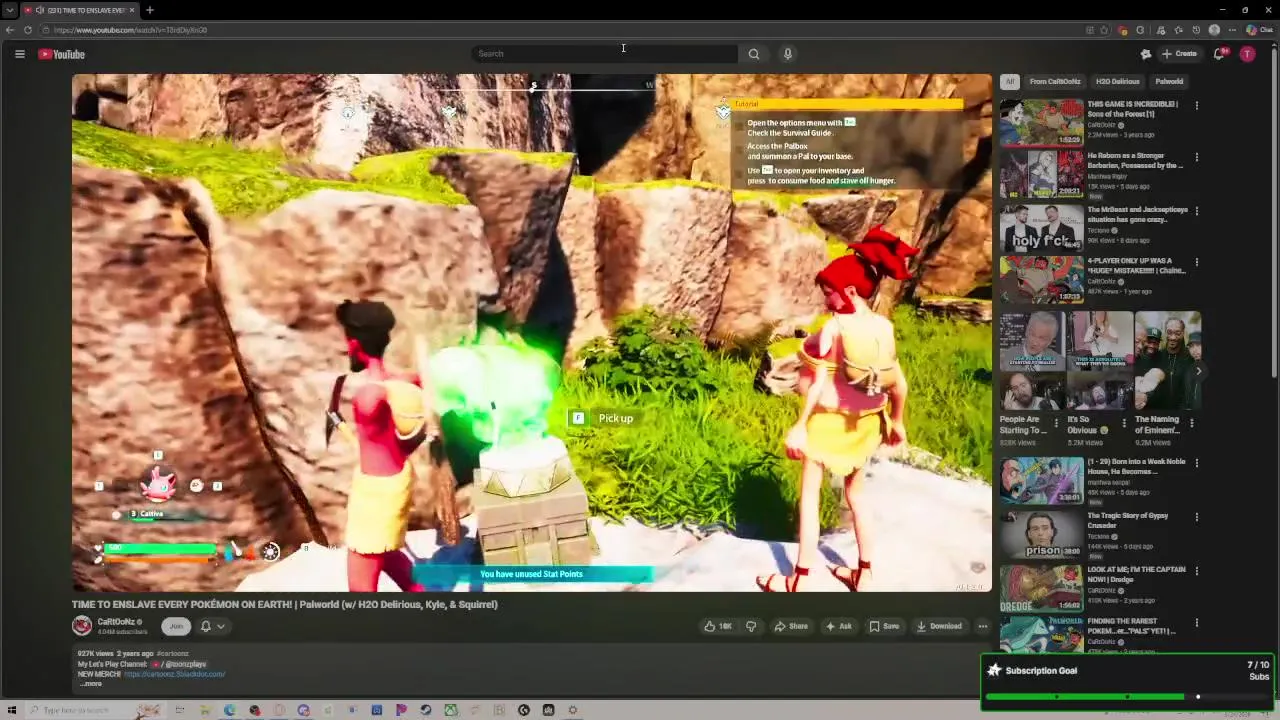The width and height of the screenshot is (1280, 720).
Task: Open options for Tragic Story of Gypsy Crusader
Action: [x=1196, y=517]
